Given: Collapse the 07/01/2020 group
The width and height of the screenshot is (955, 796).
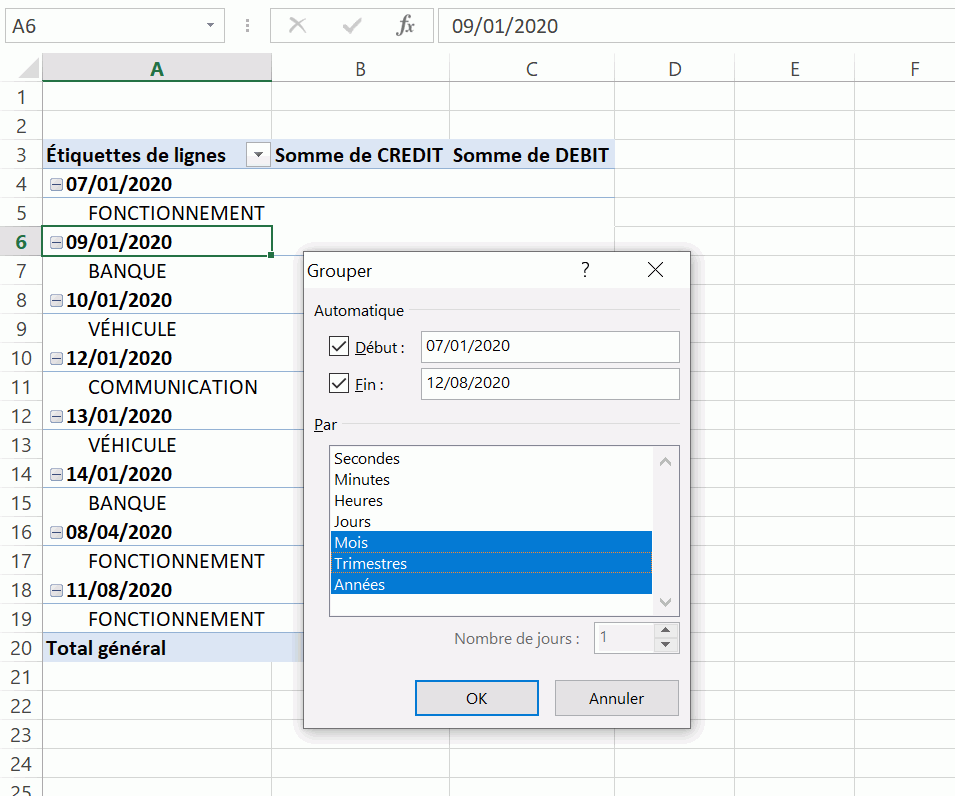Looking at the screenshot, I should pos(56,184).
